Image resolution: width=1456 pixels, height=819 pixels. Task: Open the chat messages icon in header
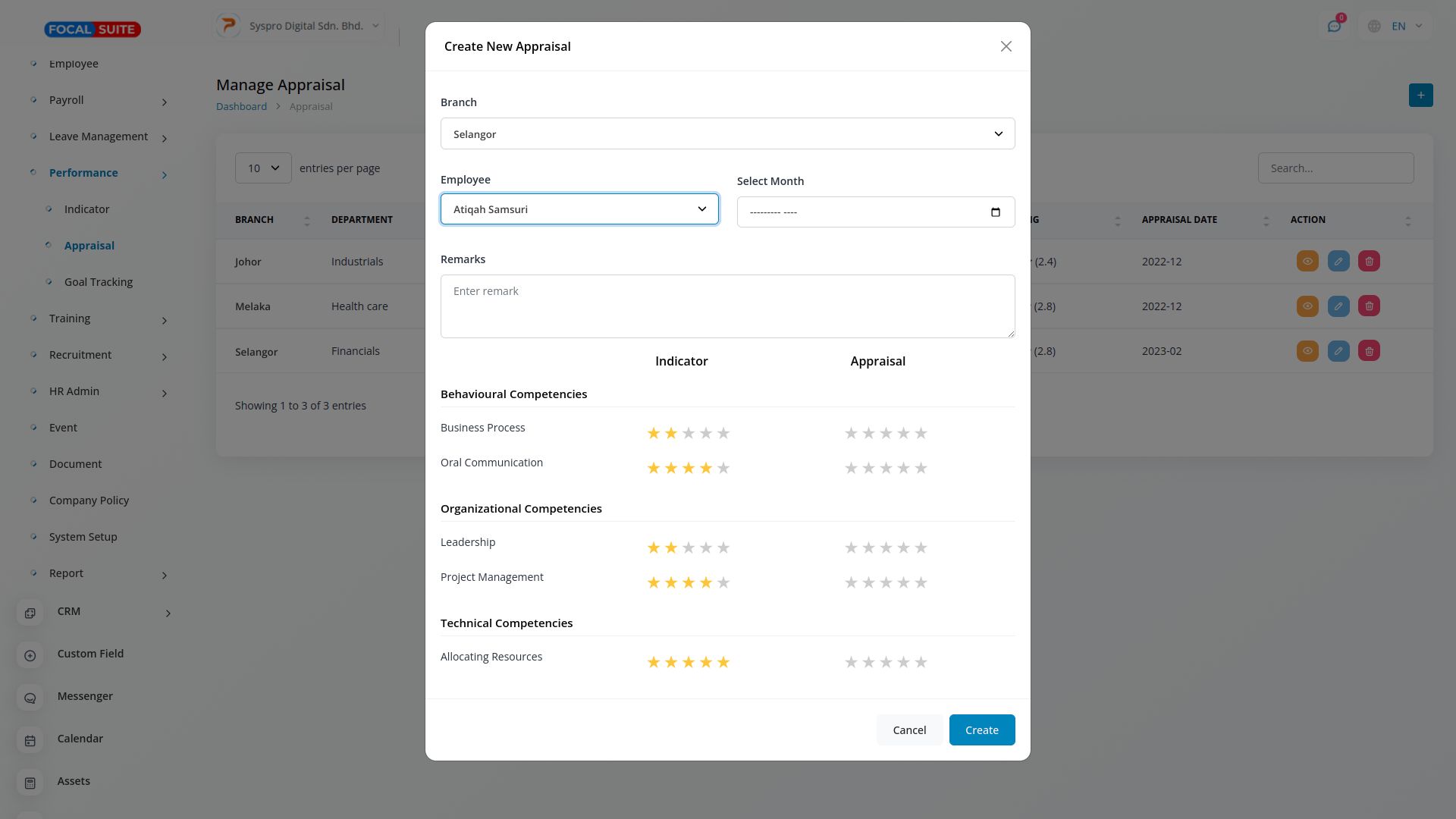[1334, 27]
